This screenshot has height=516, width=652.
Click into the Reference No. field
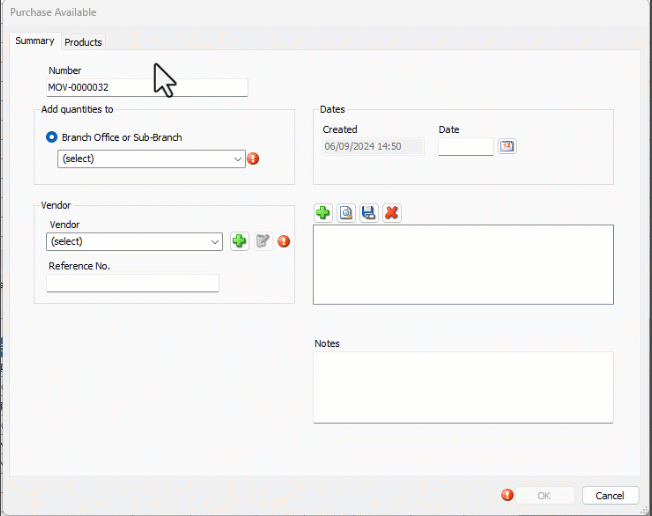[132, 283]
